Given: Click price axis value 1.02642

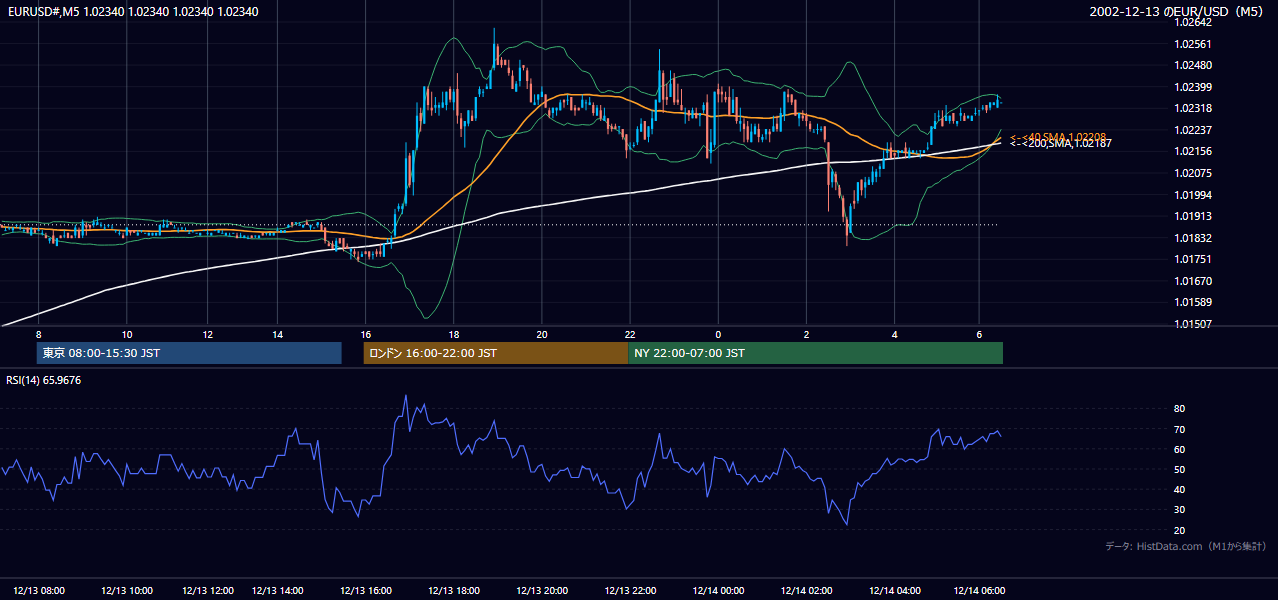Looking at the screenshot, I should click(1194, 22).
